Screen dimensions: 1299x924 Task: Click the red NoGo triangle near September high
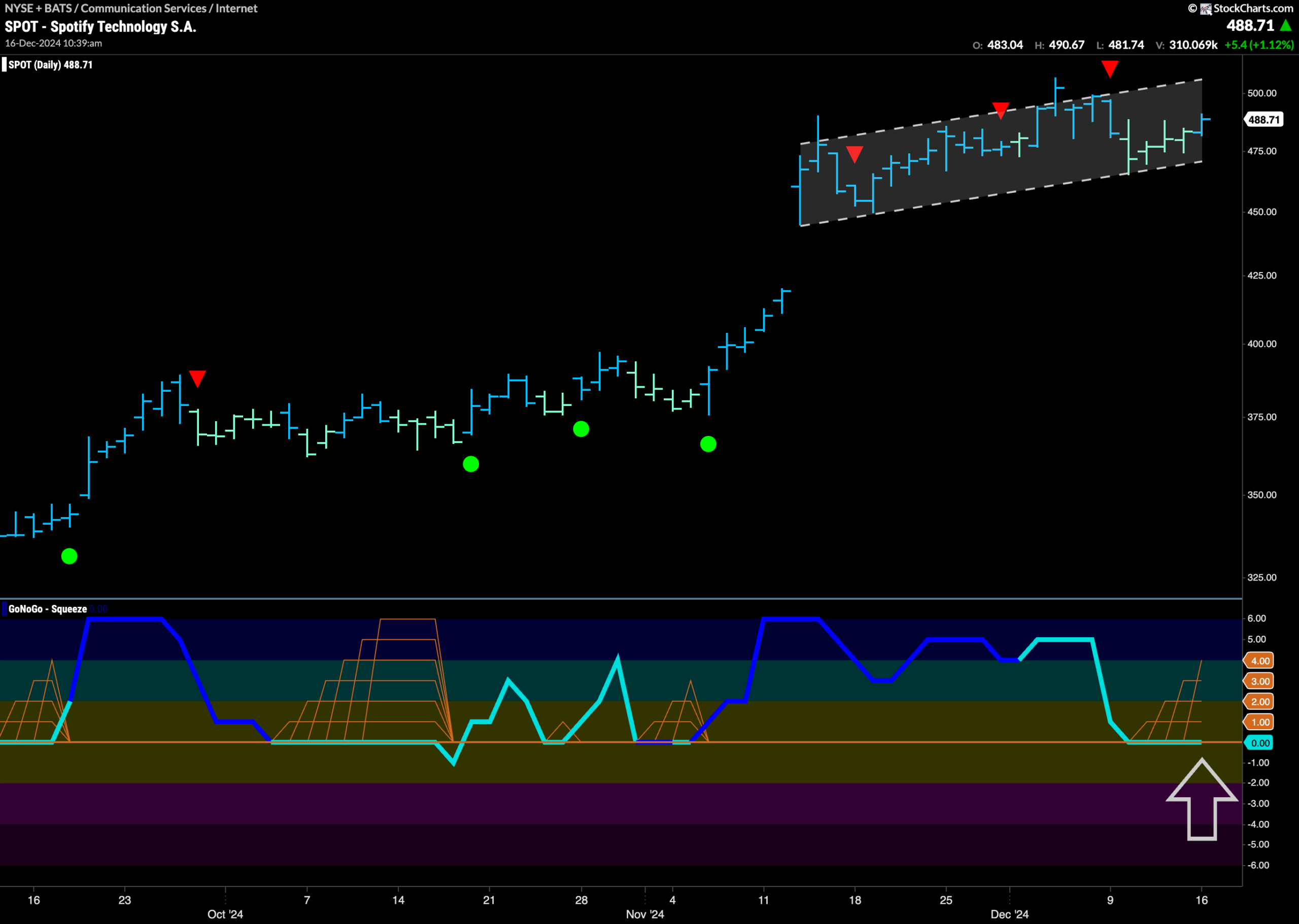click(197, 379)
